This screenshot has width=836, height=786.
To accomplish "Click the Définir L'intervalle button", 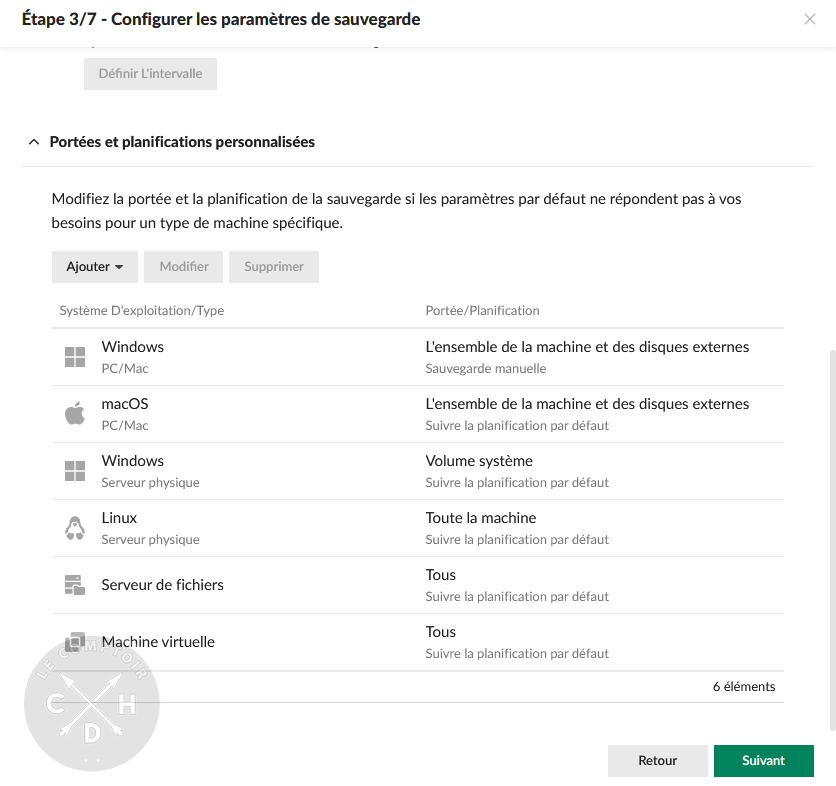I will 150,73.
